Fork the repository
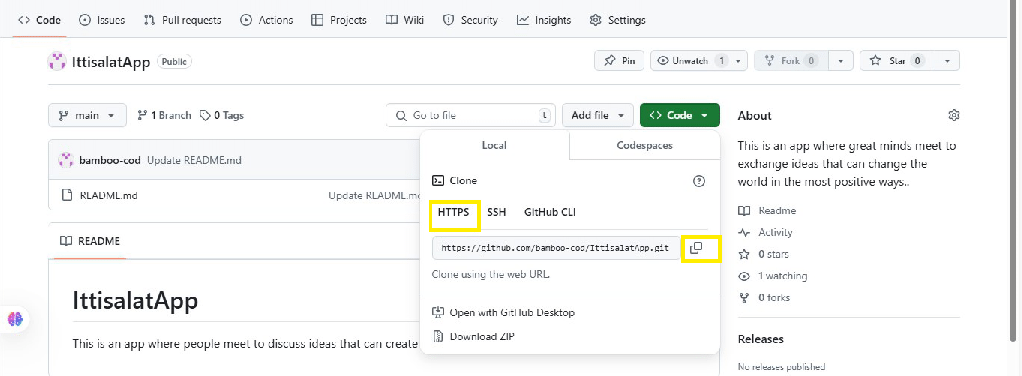The image size is (1022, 376). coord(791,61)
